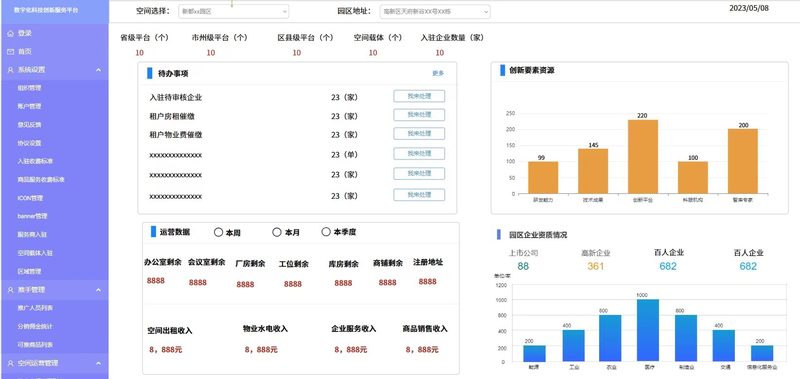Screen dimensions: 800x379
Task: Open the 园区地址 dropdown
Action: point(435,11)
